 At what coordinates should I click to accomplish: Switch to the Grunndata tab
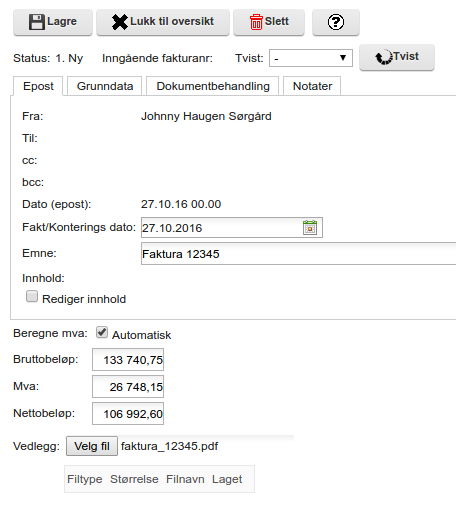[x=105, y=86]
